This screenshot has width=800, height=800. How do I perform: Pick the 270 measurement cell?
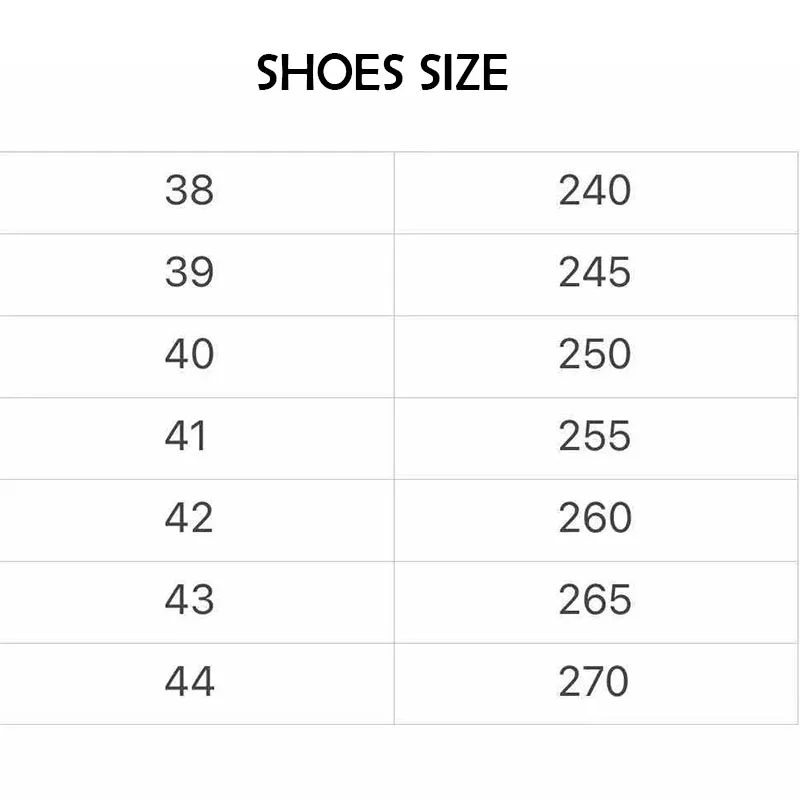595,682
